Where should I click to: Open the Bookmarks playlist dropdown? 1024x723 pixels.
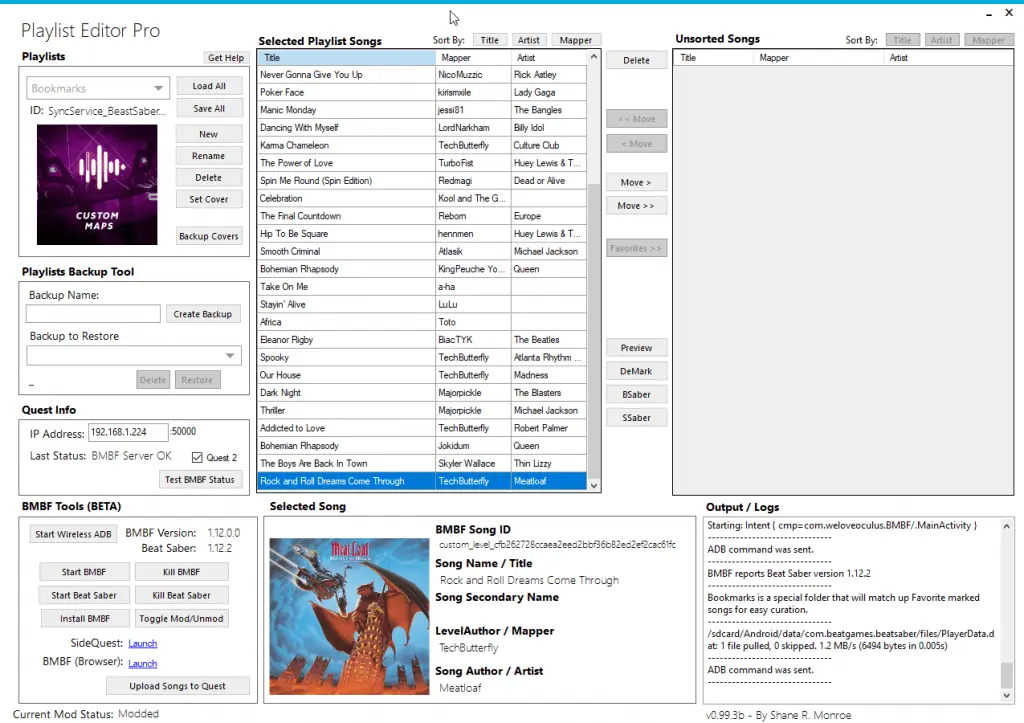98,89
